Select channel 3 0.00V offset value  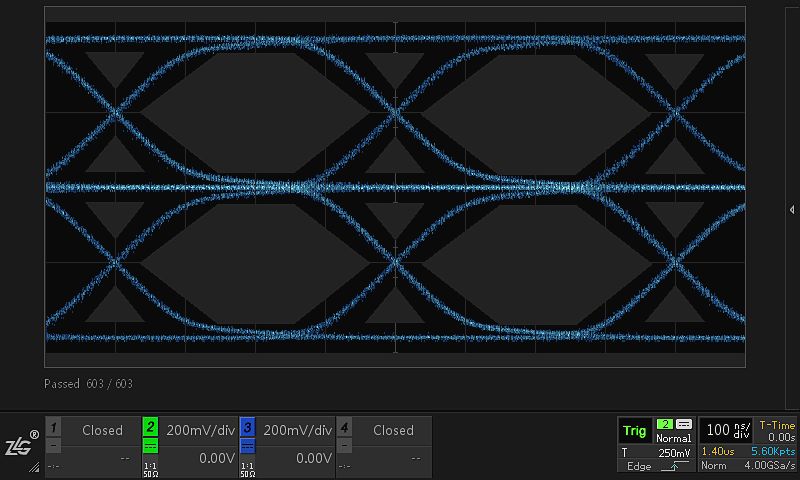[x=314, y=459]
